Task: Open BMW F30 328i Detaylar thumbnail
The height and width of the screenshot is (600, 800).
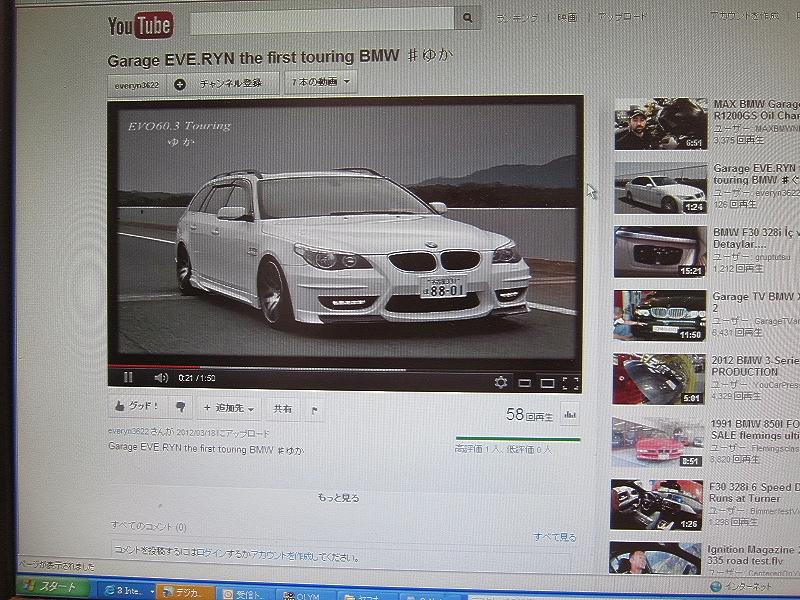Action: (660, 252)
